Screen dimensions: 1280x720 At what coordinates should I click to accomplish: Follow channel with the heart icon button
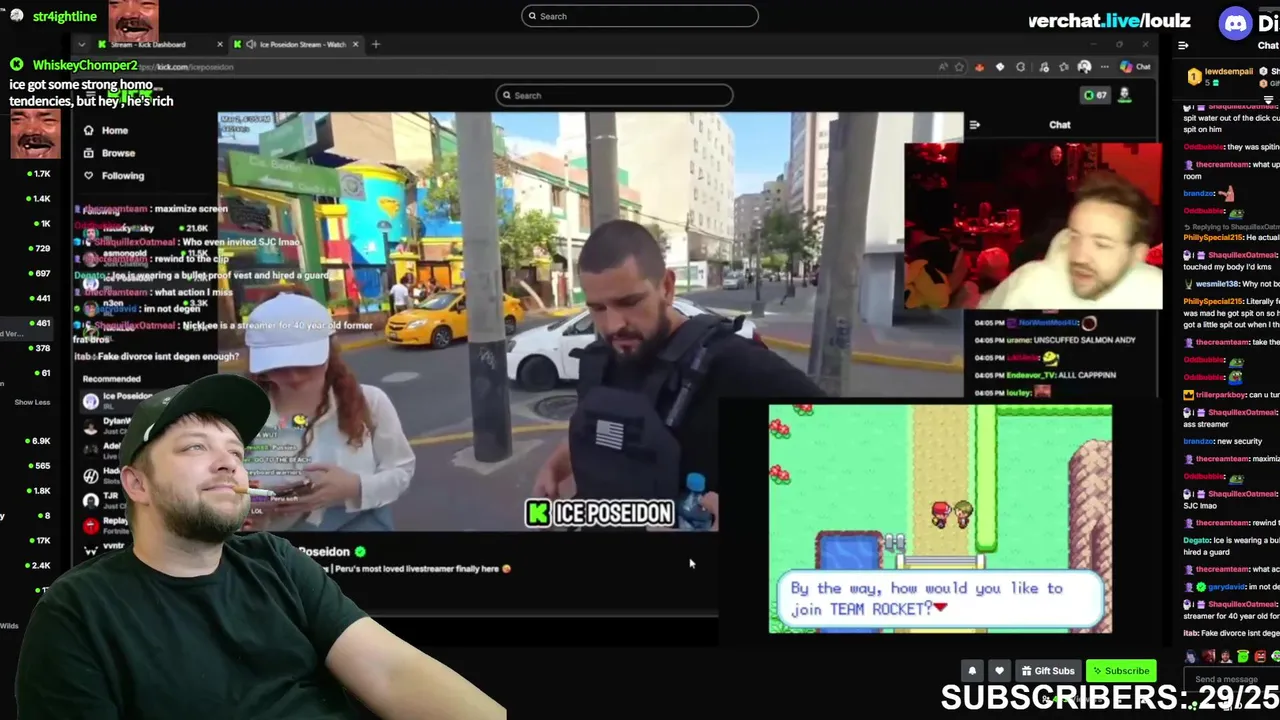(x=999, y=671)
